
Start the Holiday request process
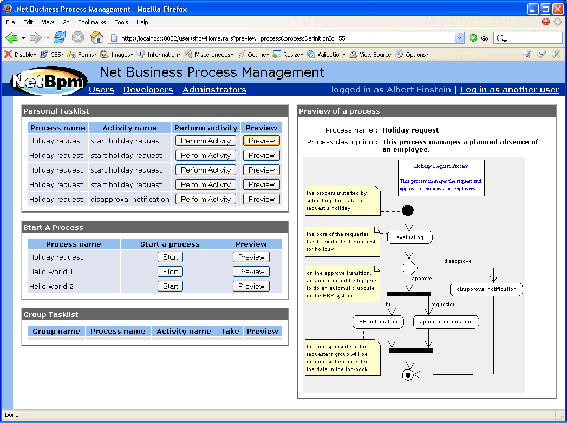(x=170, y=257)
